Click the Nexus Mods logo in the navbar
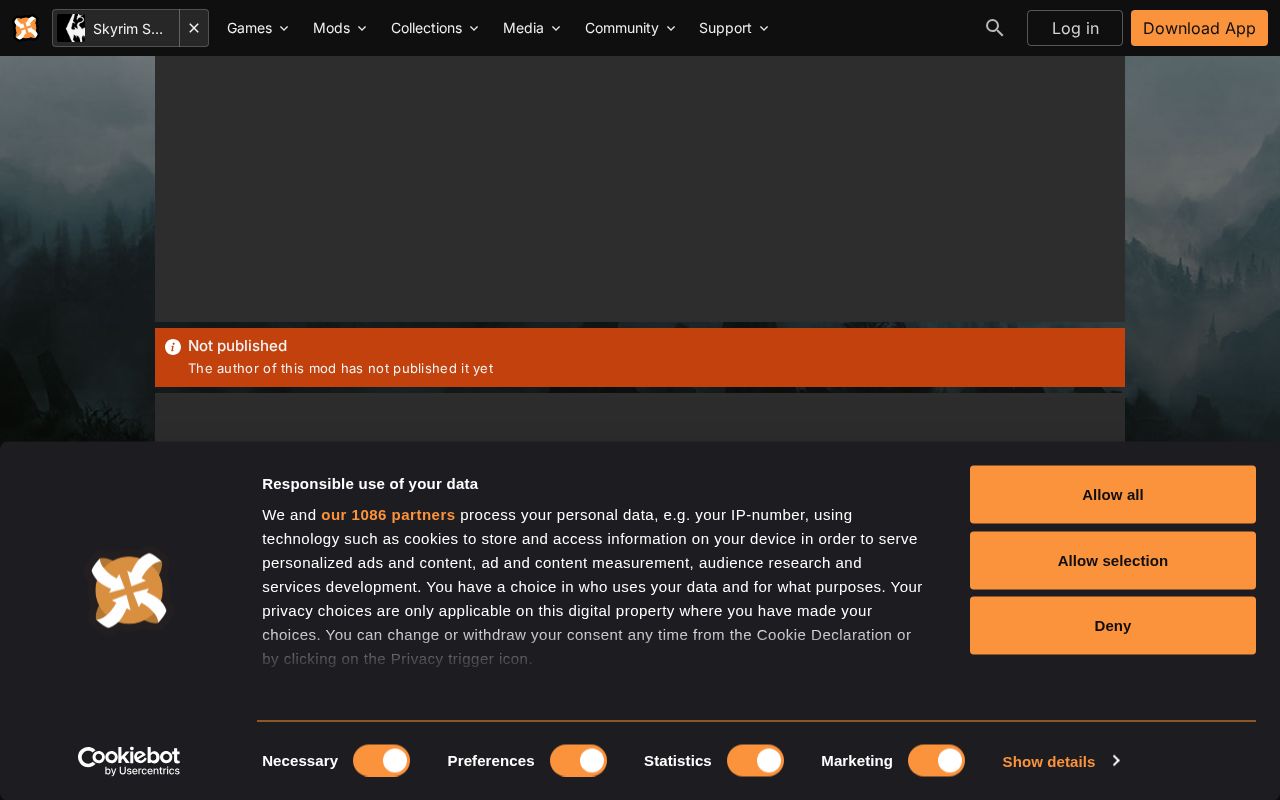The image size is (1280, 800). 26,28
